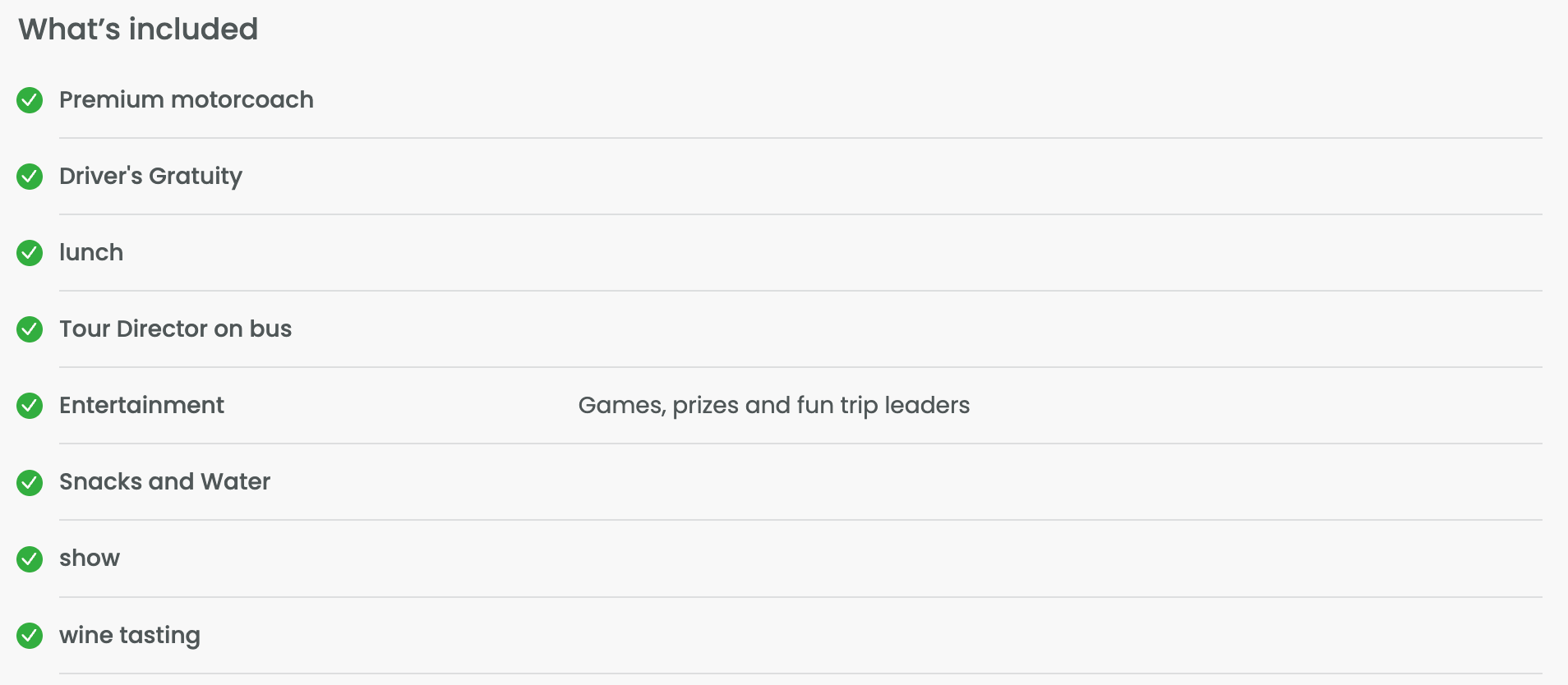This screenshot has width=1568, height=685.
Task: Click the green checkmark beside Entertainment
Action: tap(30, 406)
